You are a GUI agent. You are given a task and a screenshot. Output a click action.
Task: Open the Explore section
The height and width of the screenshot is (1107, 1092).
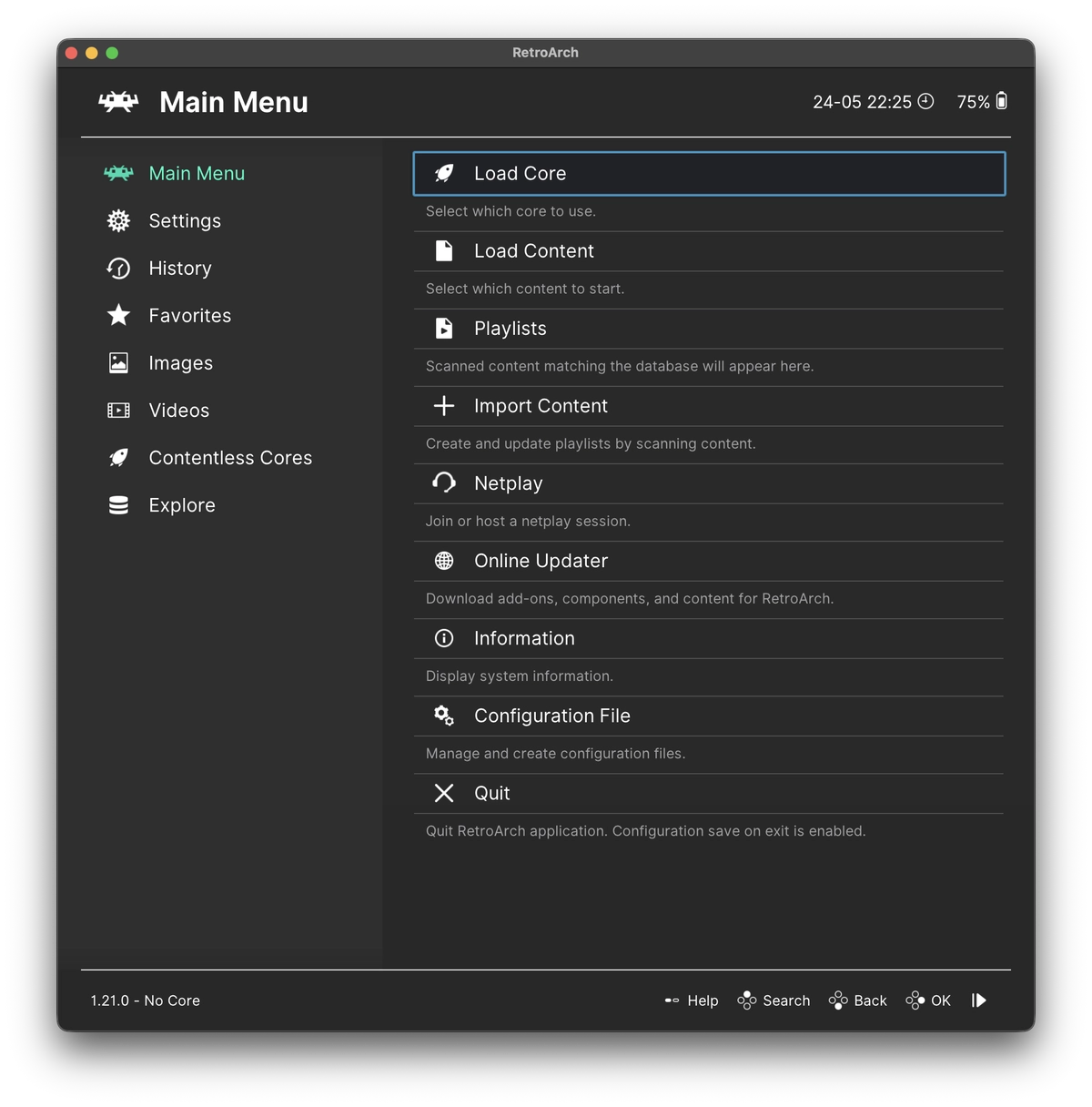click(x=182, y=505)
